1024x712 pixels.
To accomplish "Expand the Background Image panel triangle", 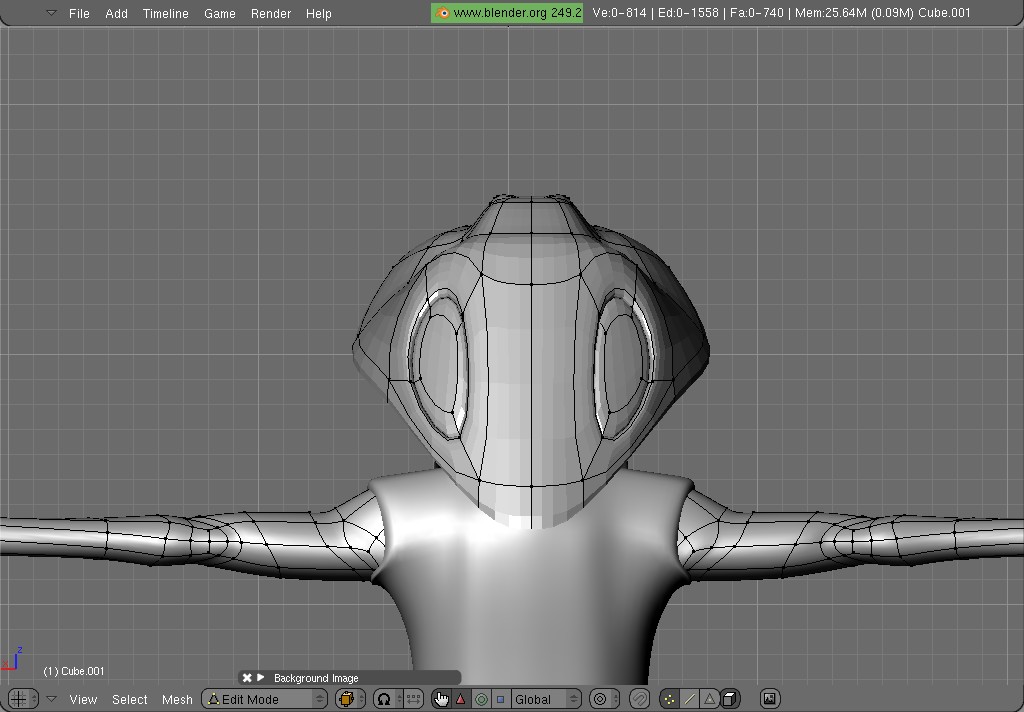I will [261, 677].
